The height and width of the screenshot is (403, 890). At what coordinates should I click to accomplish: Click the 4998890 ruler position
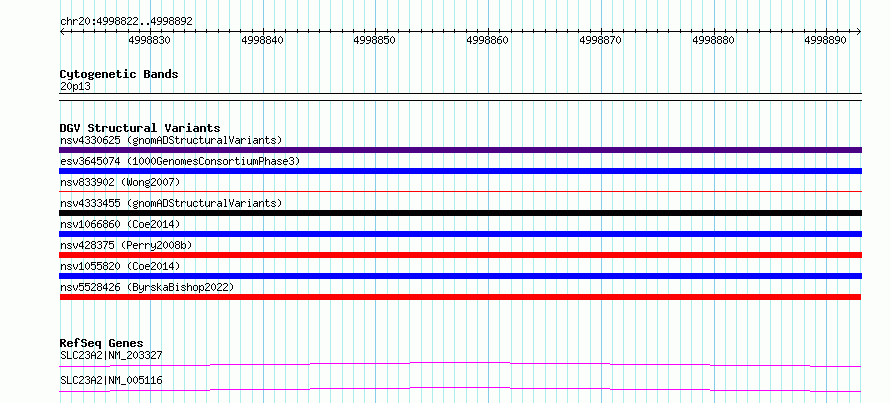(826, 40)
